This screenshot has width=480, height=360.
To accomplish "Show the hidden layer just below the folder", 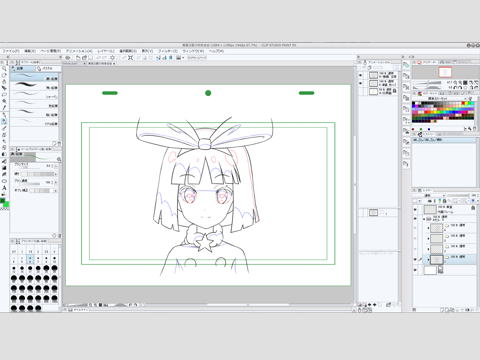I will 415,228.
